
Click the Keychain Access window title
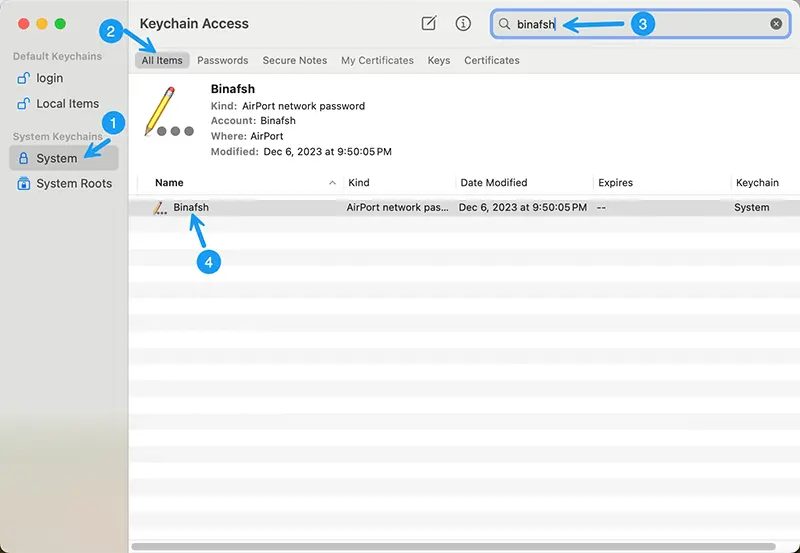click(x=194, y=23)
